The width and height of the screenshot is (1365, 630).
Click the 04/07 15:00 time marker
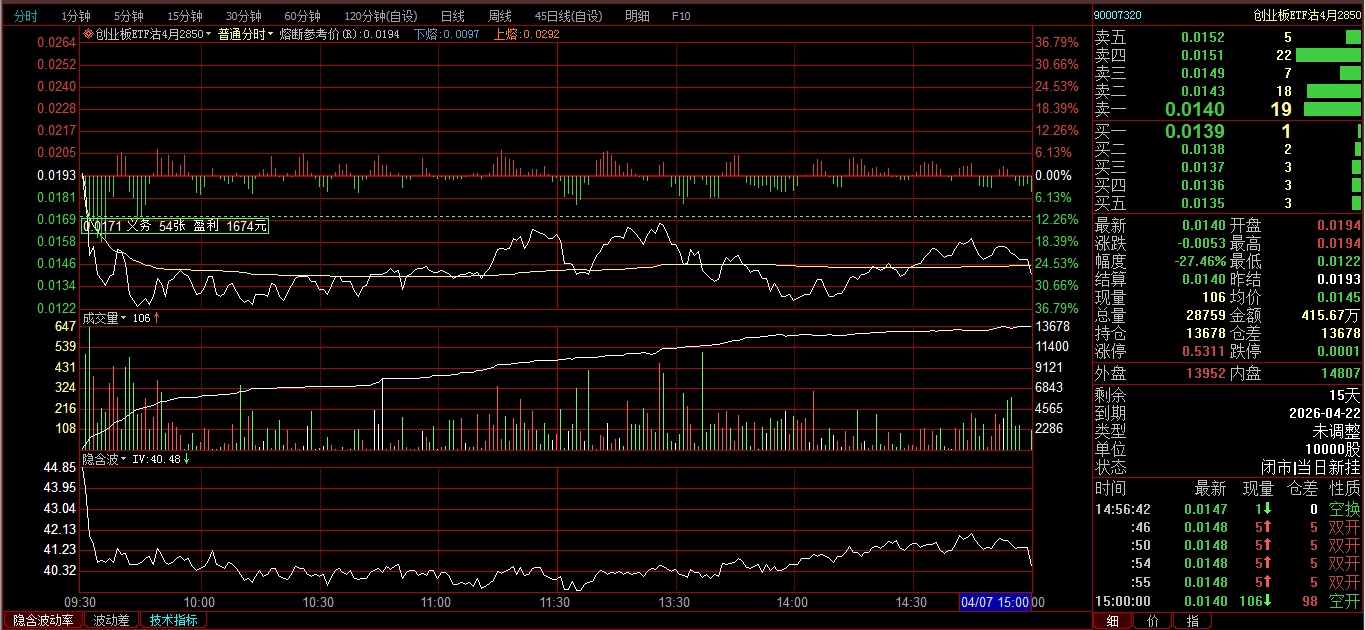995,602
